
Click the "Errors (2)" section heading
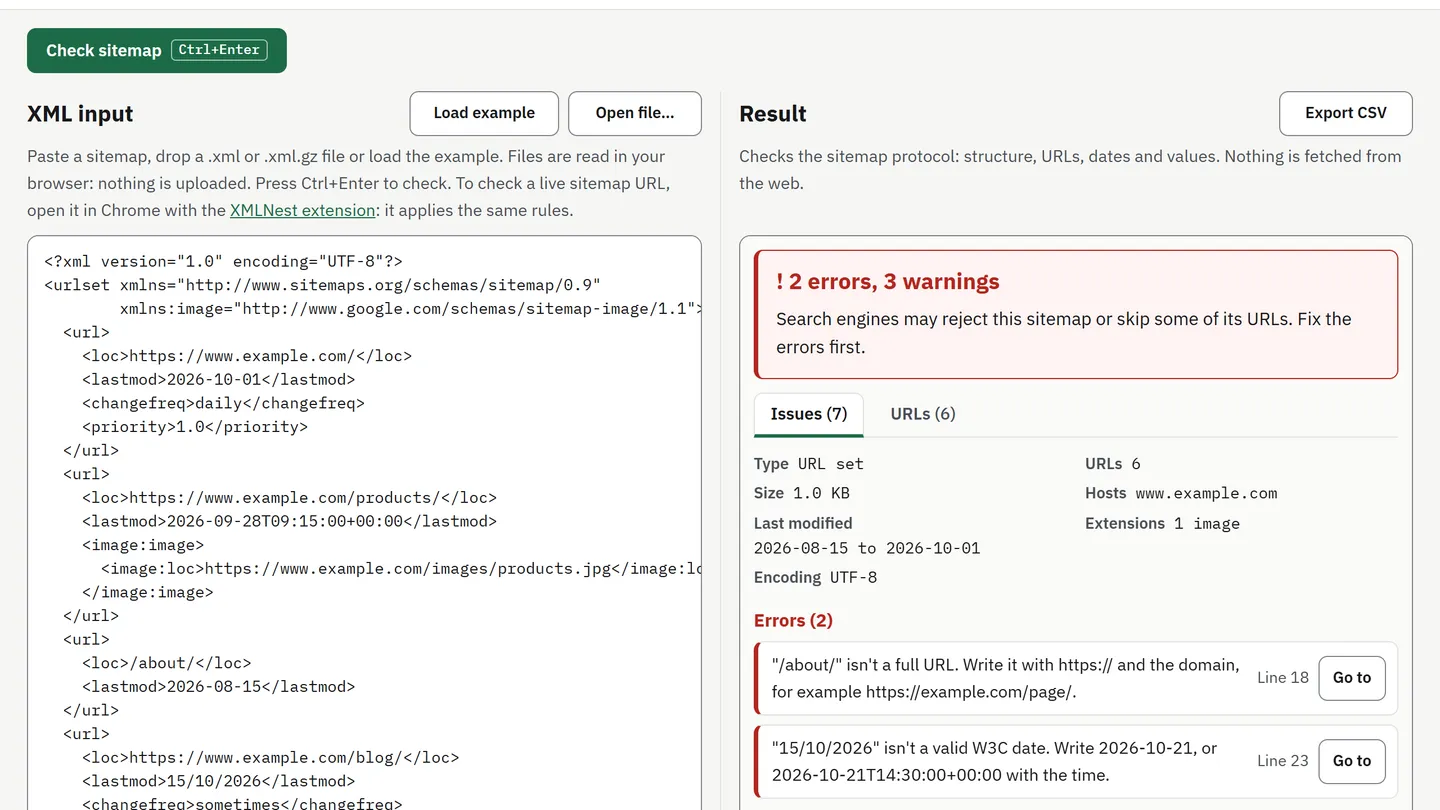point(793,621)
